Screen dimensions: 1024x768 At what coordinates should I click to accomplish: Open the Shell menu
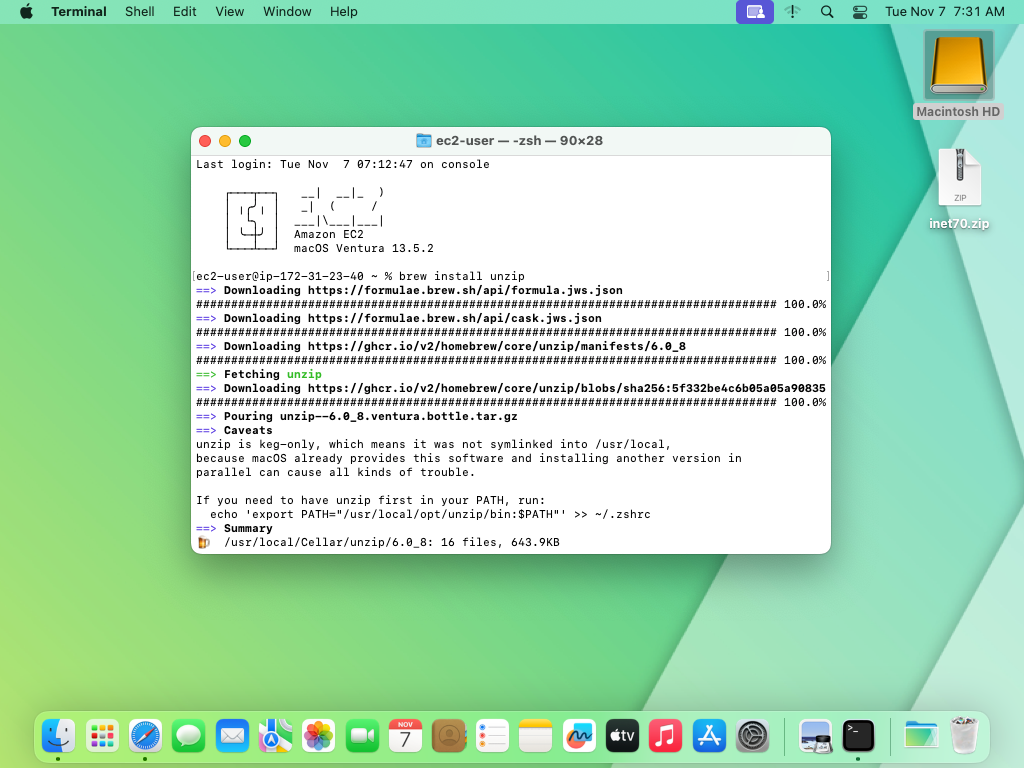point(140,12)
